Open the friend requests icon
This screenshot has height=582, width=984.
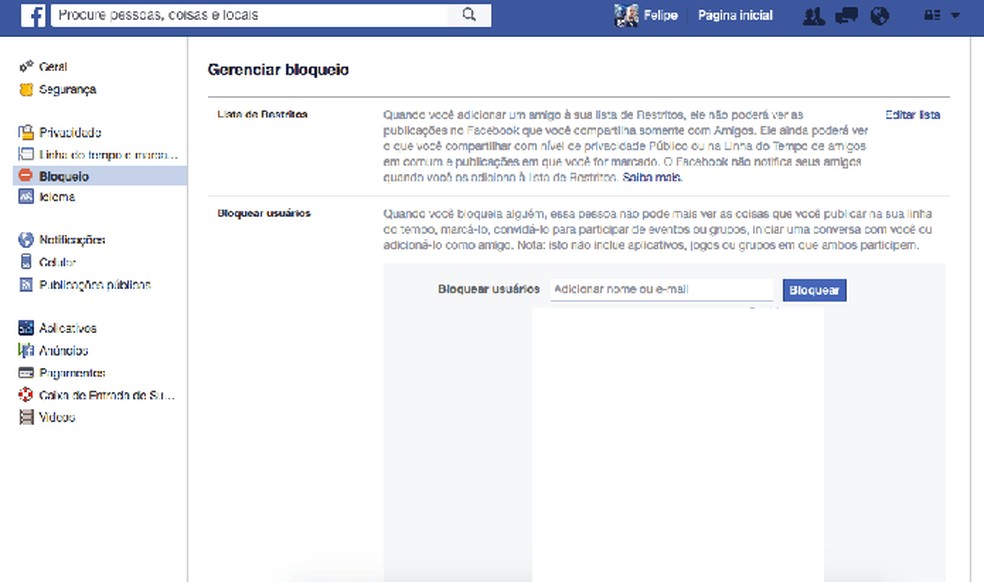[813, 15]
